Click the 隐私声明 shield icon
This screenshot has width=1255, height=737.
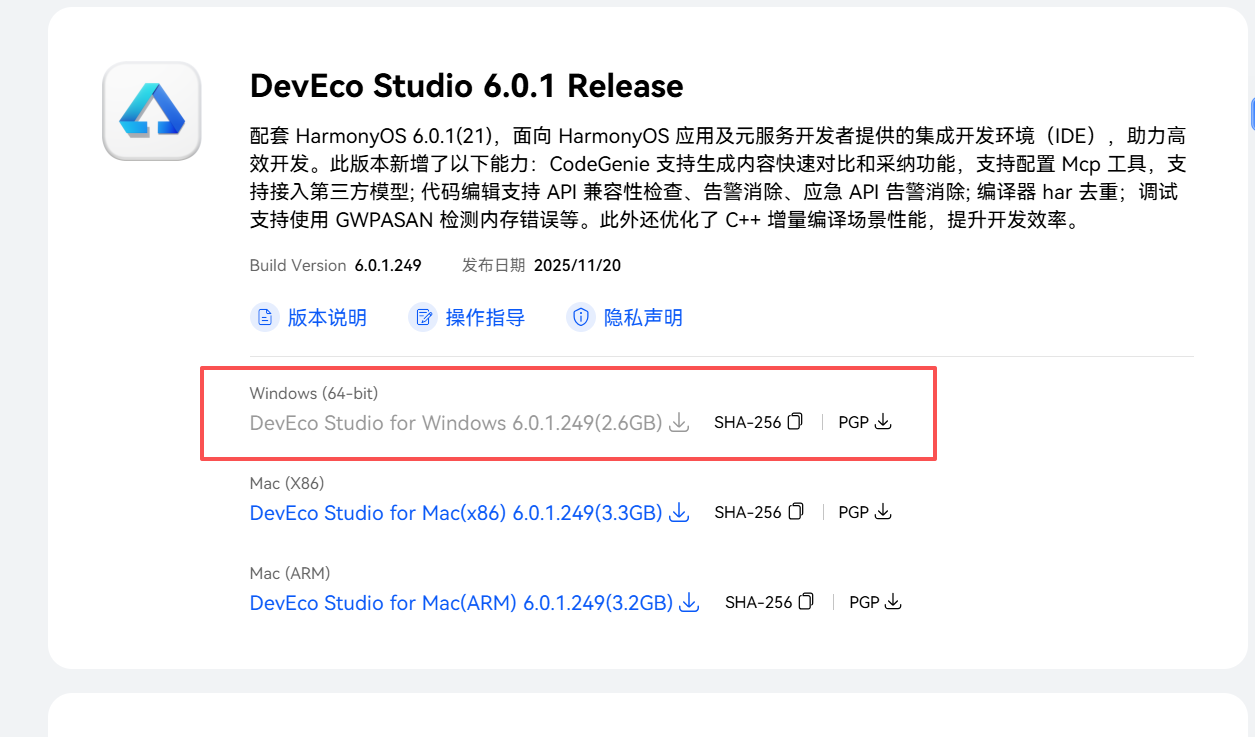point(580,318)
